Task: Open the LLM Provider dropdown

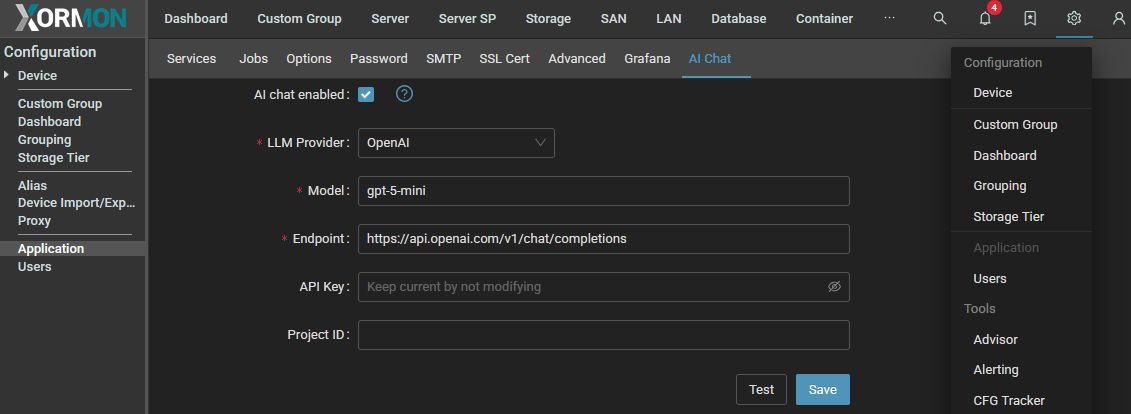Action: click(x=456, y=143)
